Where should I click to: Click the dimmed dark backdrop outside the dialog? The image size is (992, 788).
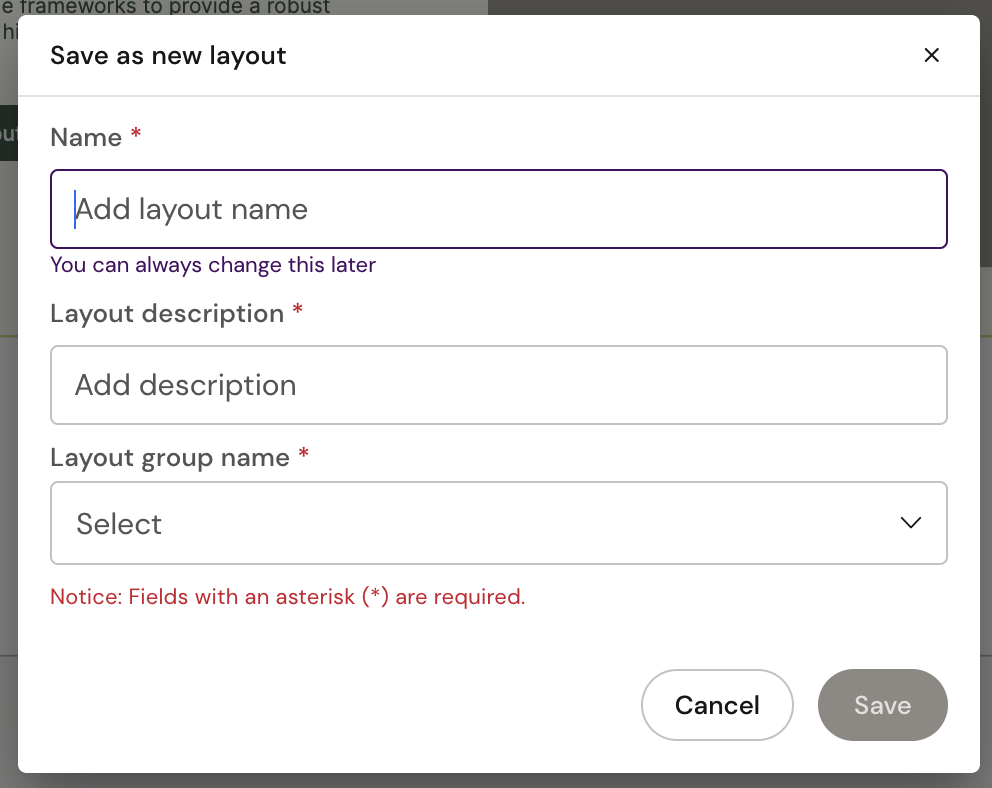click(x=740, y=7)
